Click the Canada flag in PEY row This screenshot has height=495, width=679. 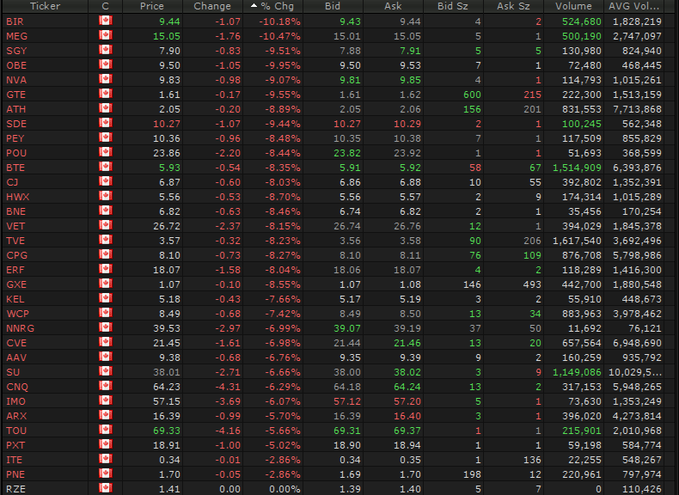tap(105, 137)
